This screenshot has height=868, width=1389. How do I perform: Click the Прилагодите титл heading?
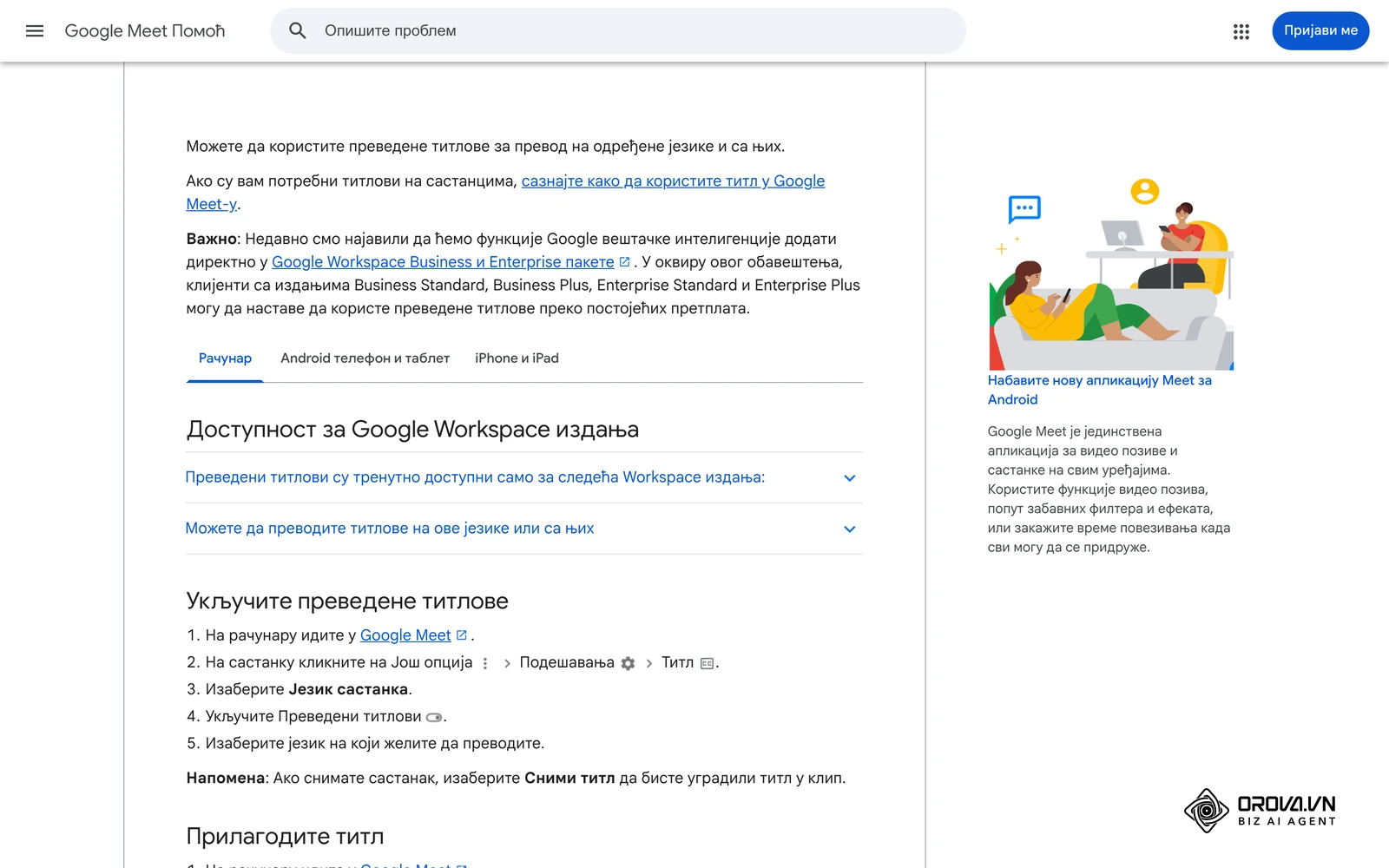(285, 837)
